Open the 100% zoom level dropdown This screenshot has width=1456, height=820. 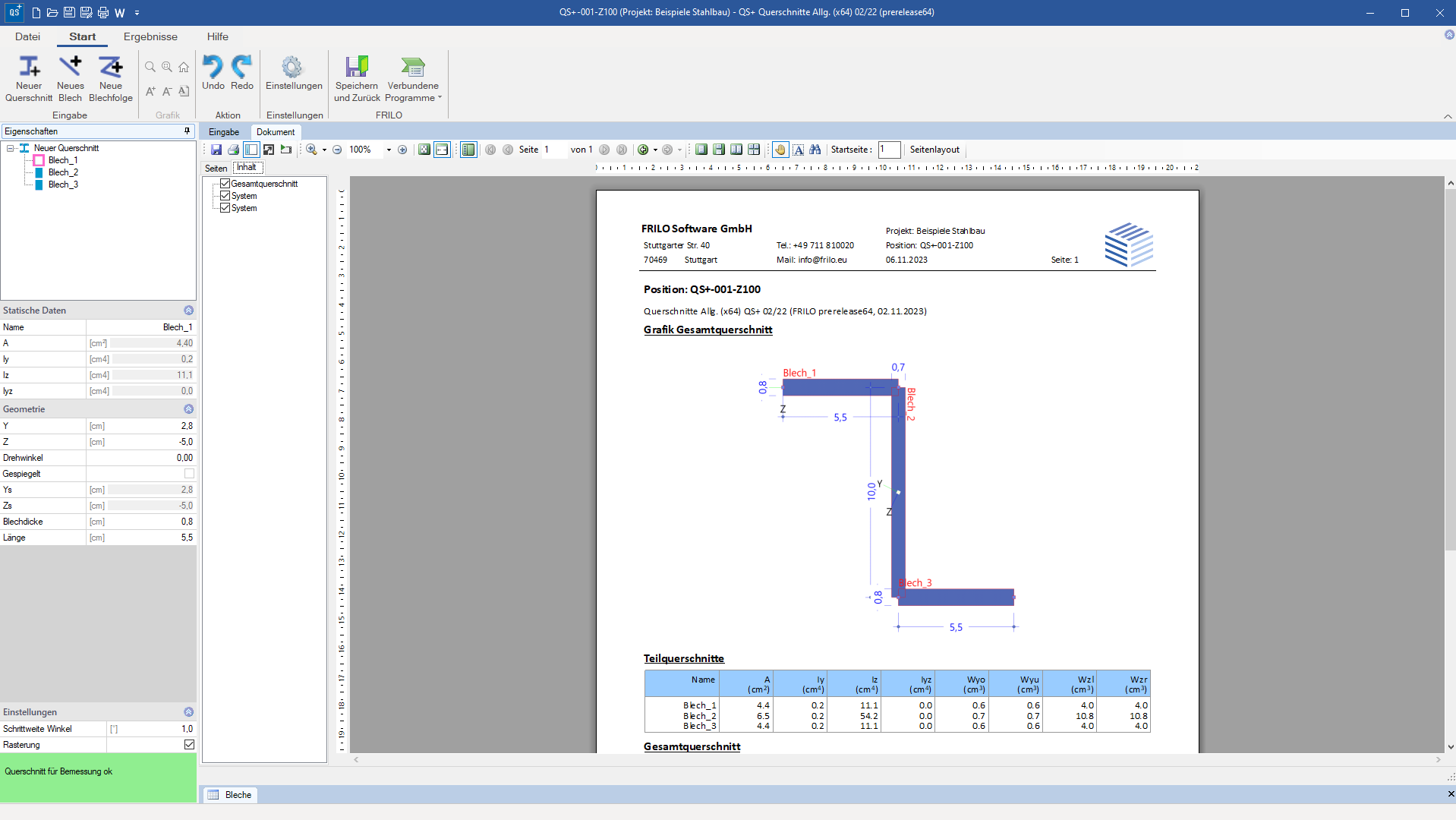click(x=389, y=150)
